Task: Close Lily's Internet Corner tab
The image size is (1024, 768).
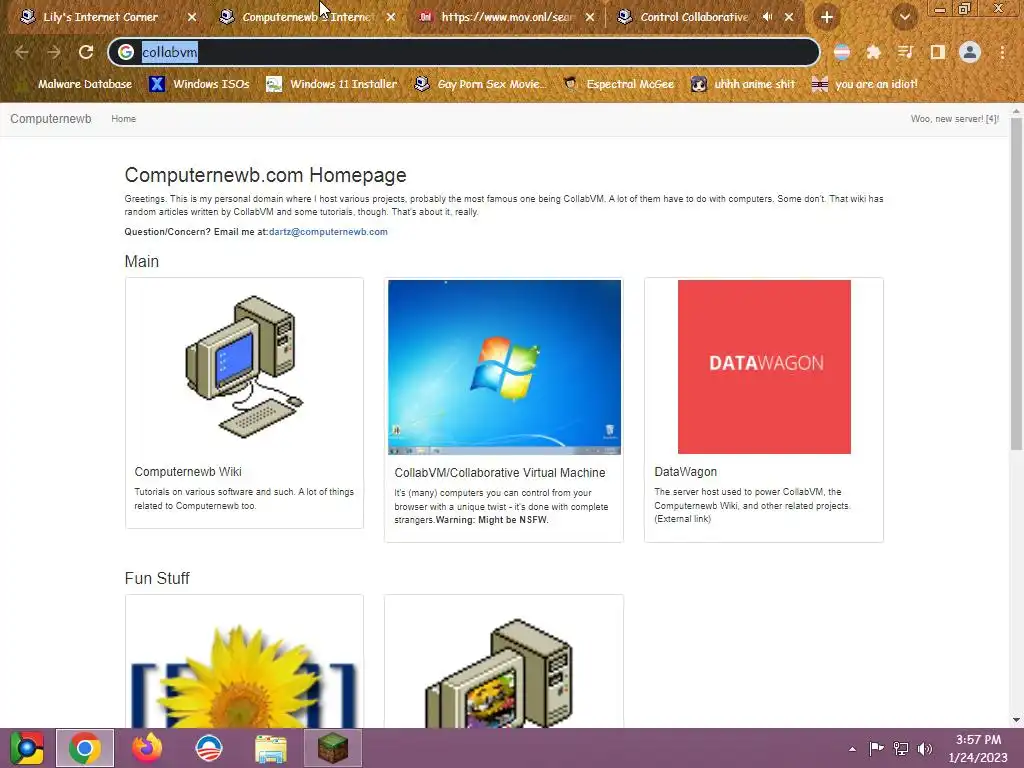Action: [x=192, y=17]
